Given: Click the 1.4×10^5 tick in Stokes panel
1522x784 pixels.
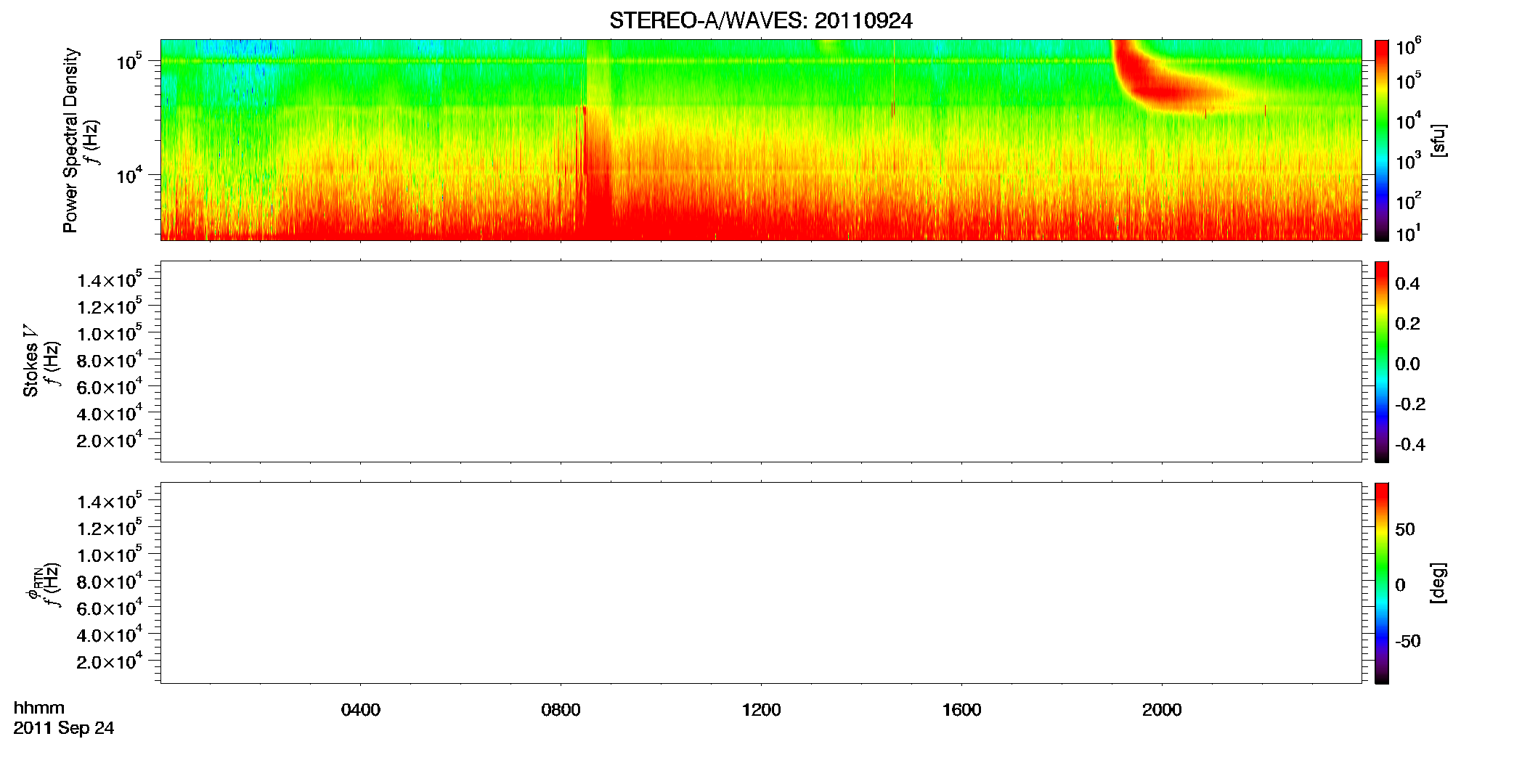Looking at the screenshot, I should click(109, 279).
